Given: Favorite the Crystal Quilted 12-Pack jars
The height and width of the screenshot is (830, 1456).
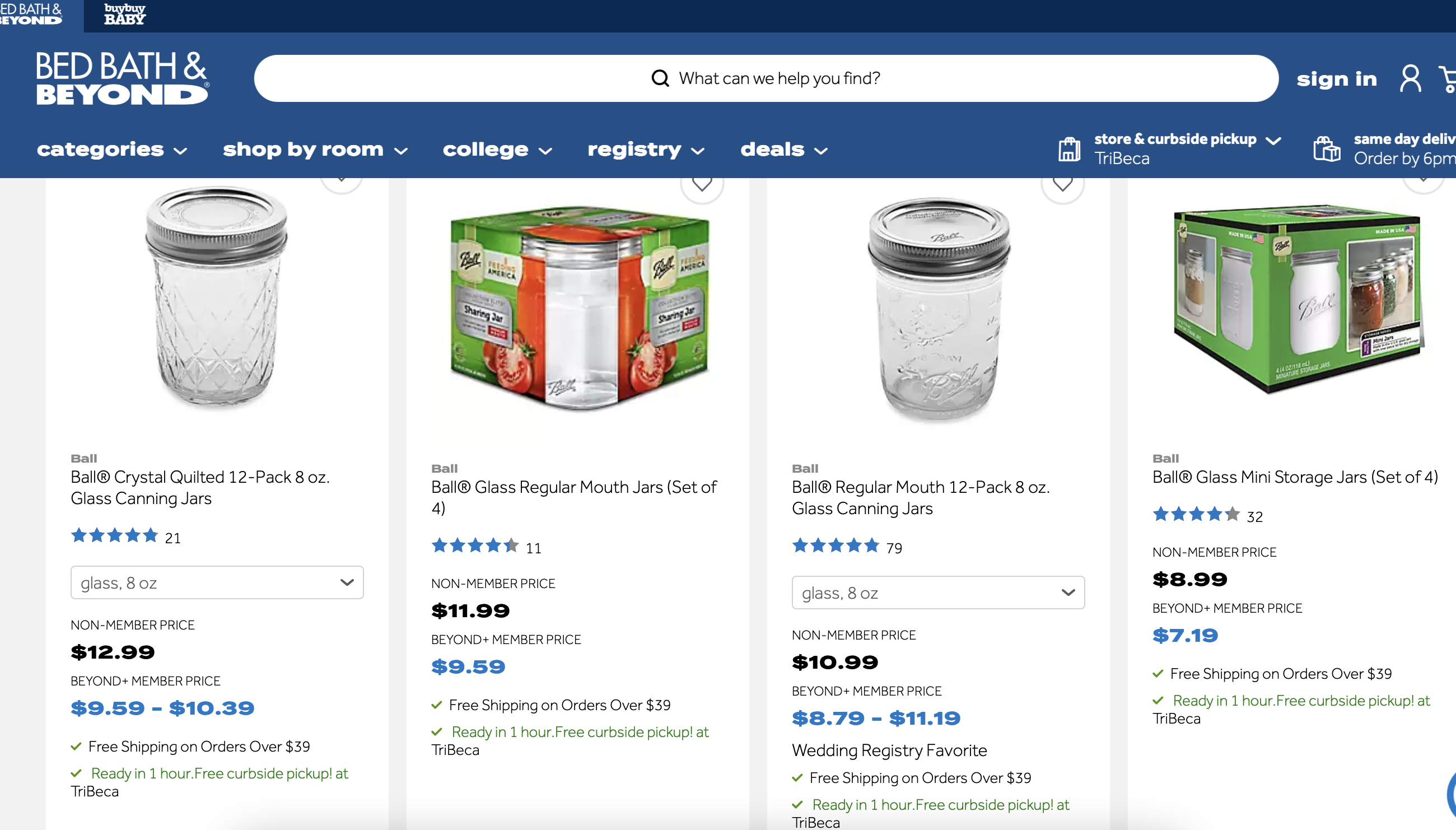Looking at the screenshot, I should tap(342, 181).
